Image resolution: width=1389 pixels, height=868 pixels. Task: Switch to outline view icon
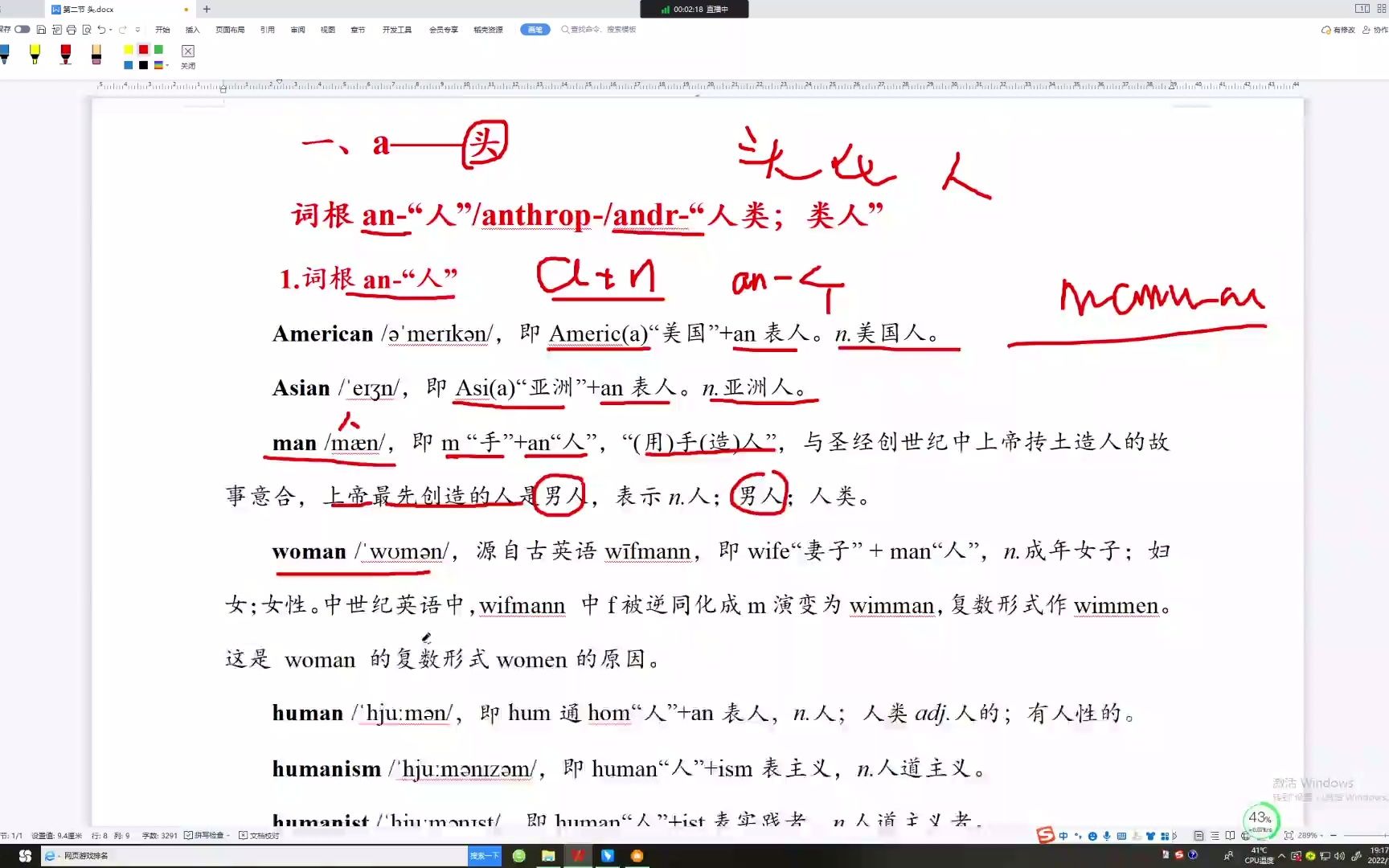1215,836
